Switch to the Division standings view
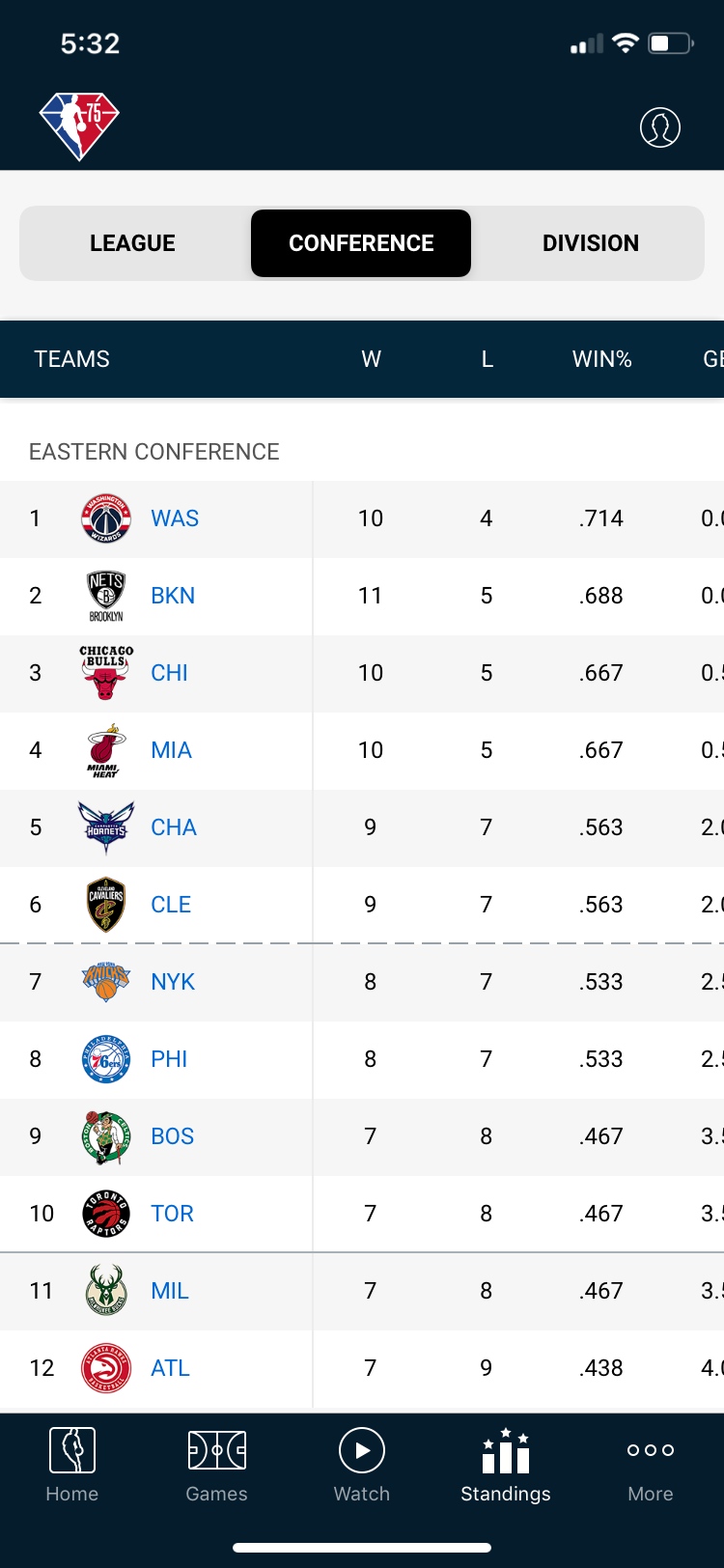 tap(591, 243)
